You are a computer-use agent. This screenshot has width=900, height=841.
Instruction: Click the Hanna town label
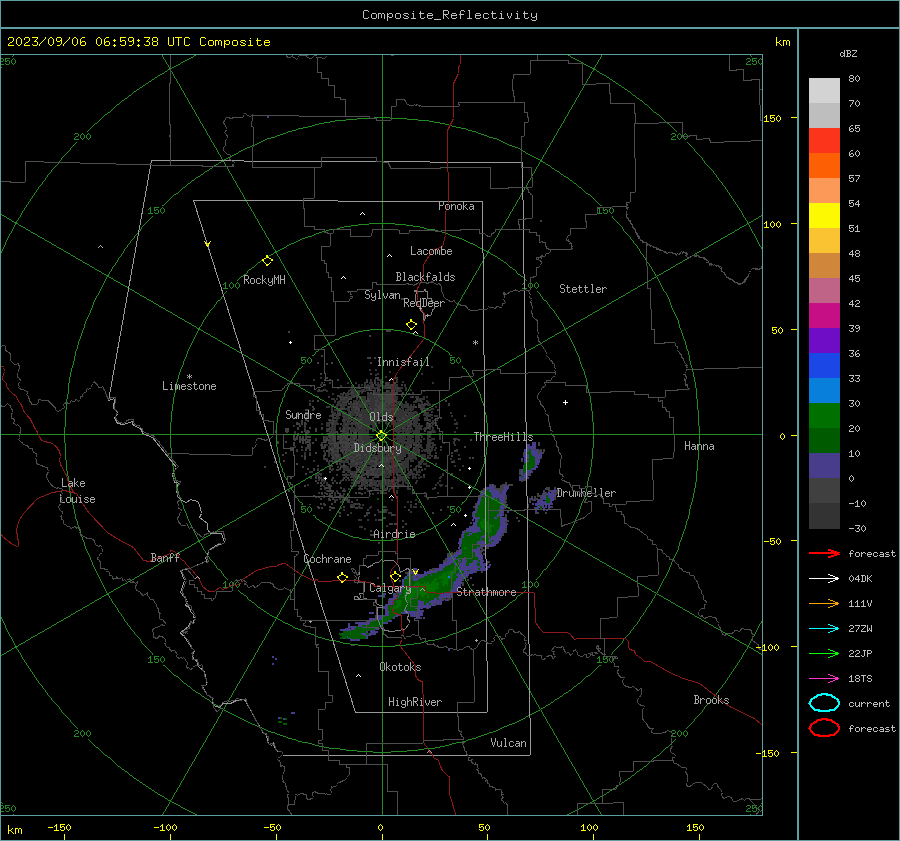click(x=699, y=446)
